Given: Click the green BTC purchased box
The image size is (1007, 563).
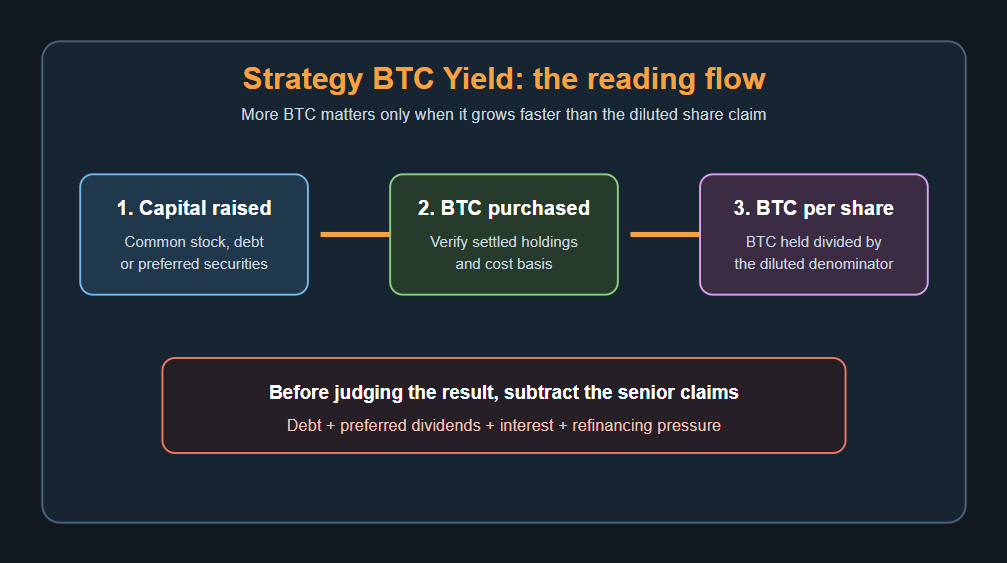Looking at the screenshot, I should pyautogui.click(x=504, y=234).
